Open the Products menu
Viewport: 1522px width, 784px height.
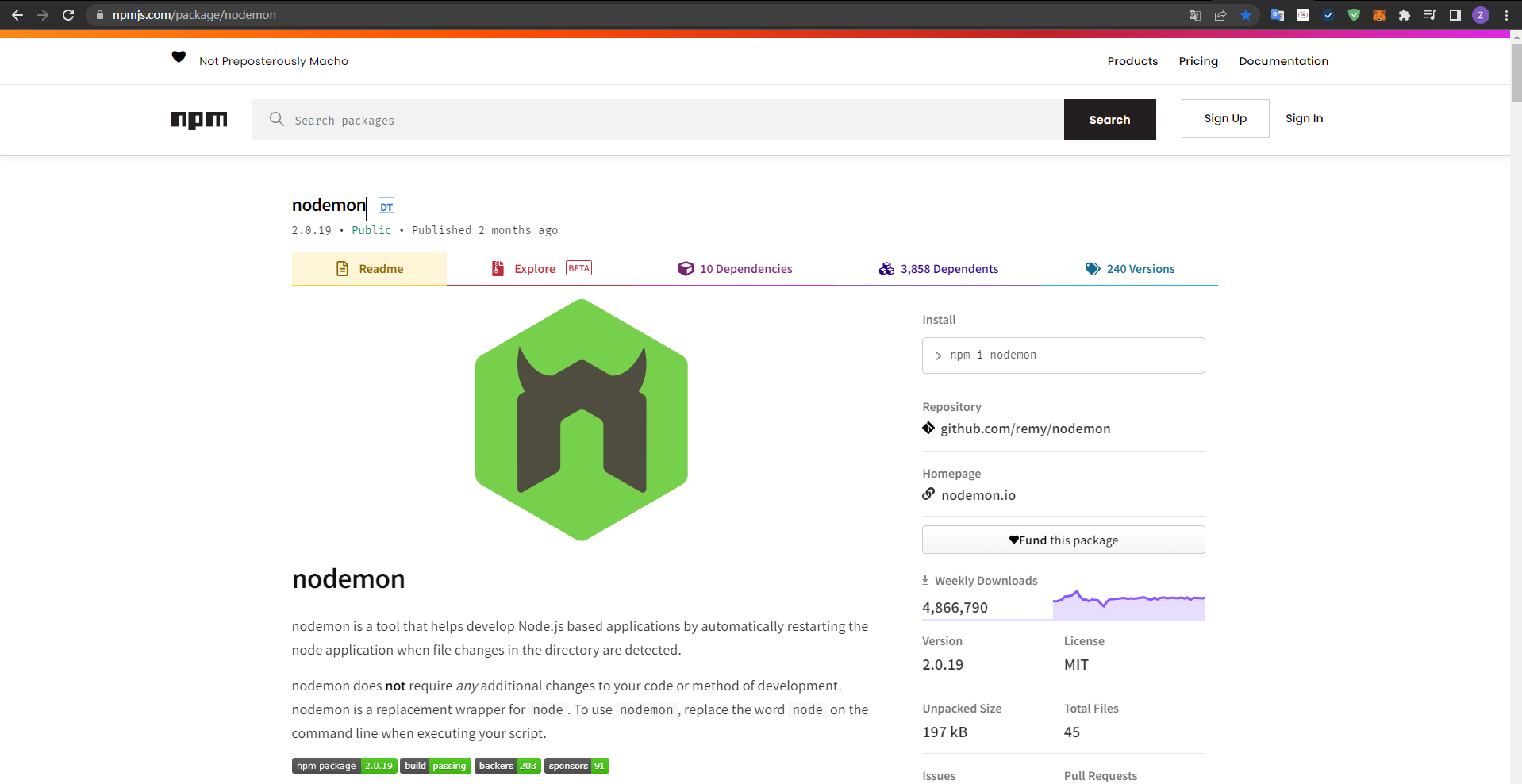[x=1132, y=61]
